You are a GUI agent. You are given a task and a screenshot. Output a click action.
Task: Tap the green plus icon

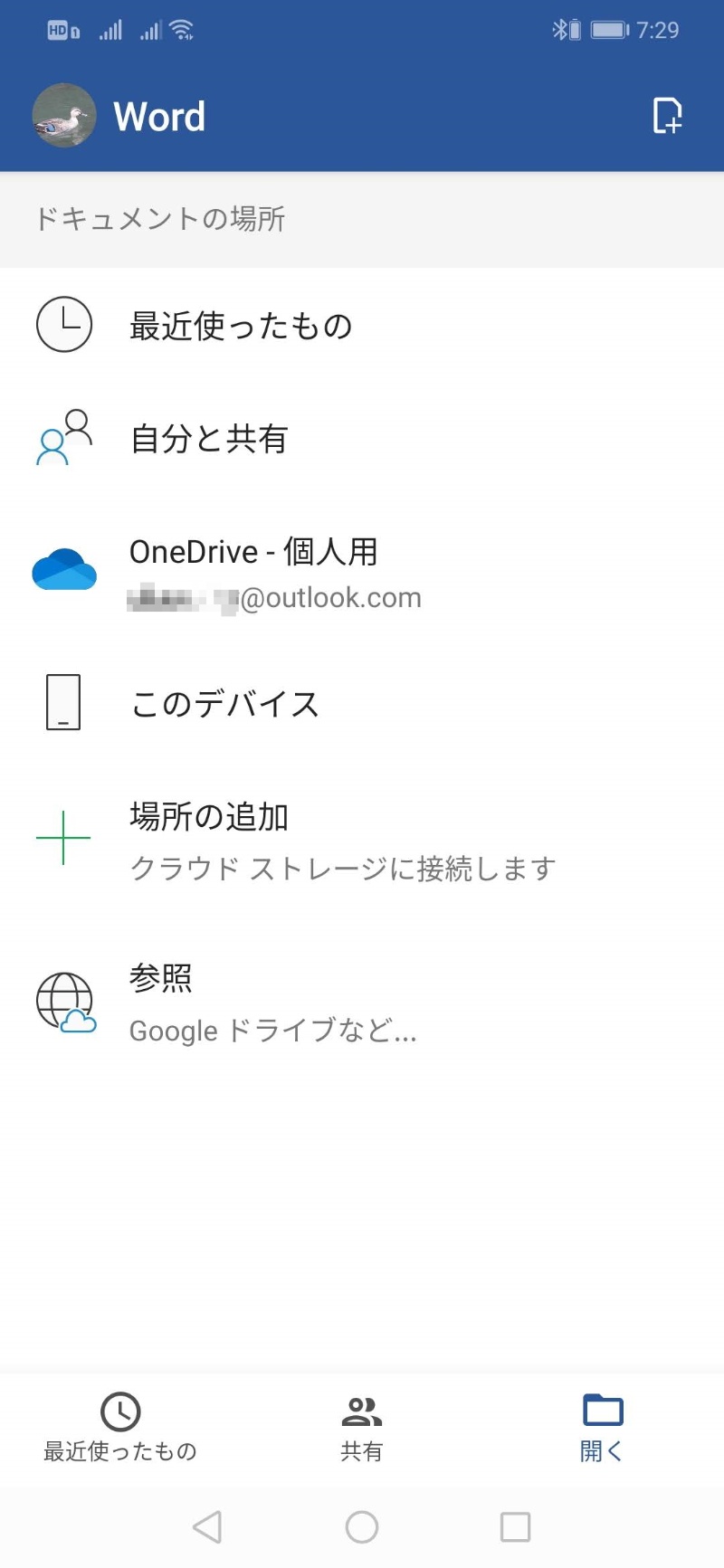[x=63, y=838]
